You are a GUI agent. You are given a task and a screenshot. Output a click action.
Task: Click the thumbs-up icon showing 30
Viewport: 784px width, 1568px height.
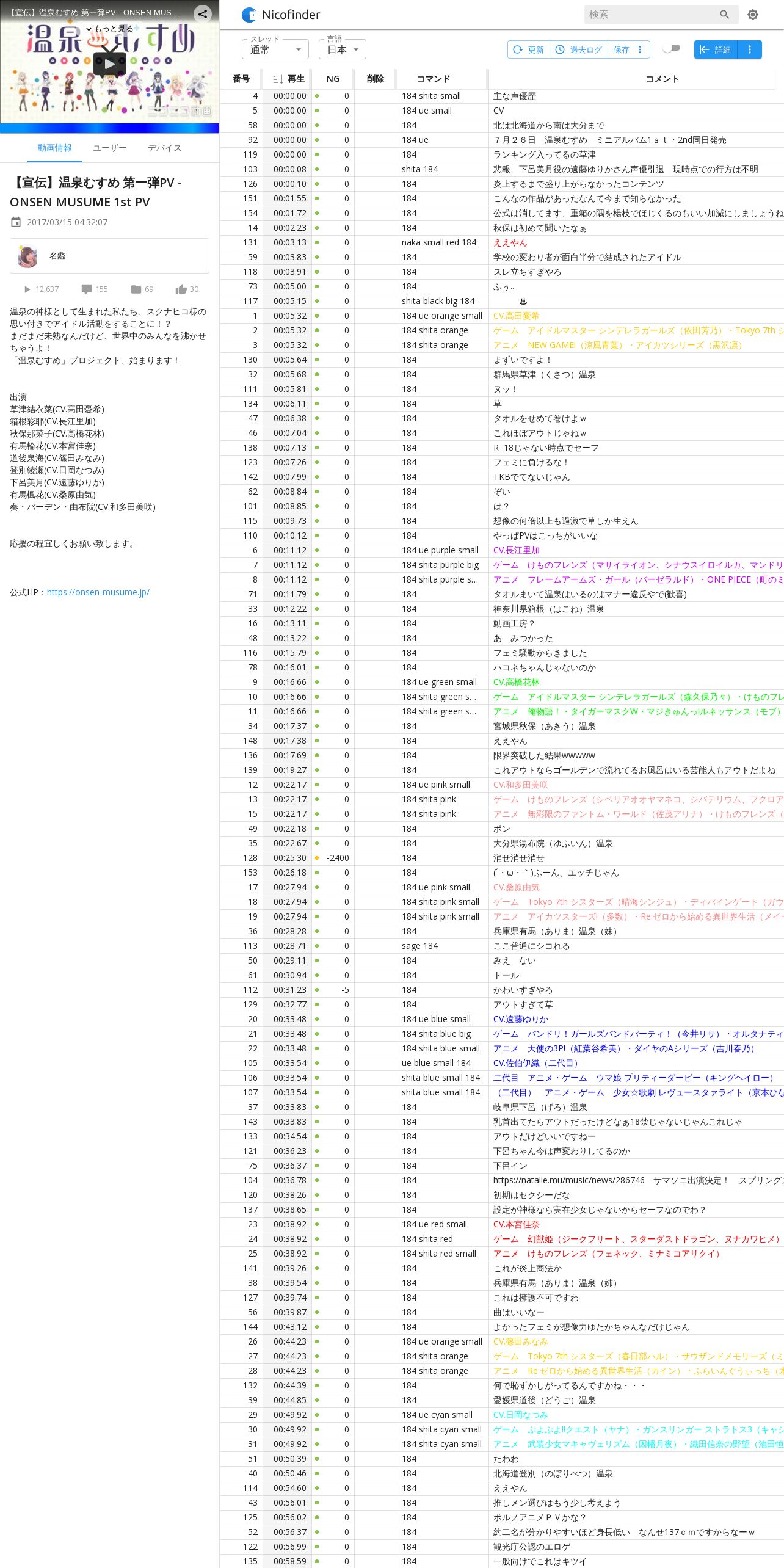click(181, 289)
